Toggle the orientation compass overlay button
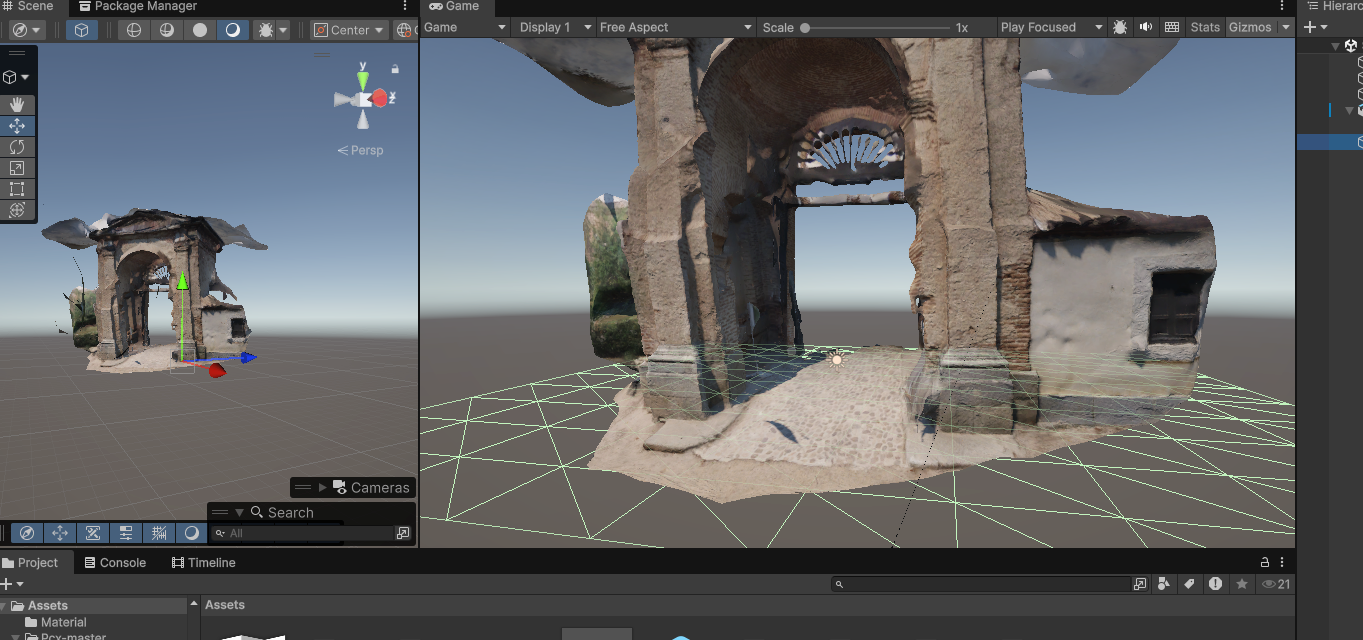The image size is (1363, 640). click(x=27, y=533)
